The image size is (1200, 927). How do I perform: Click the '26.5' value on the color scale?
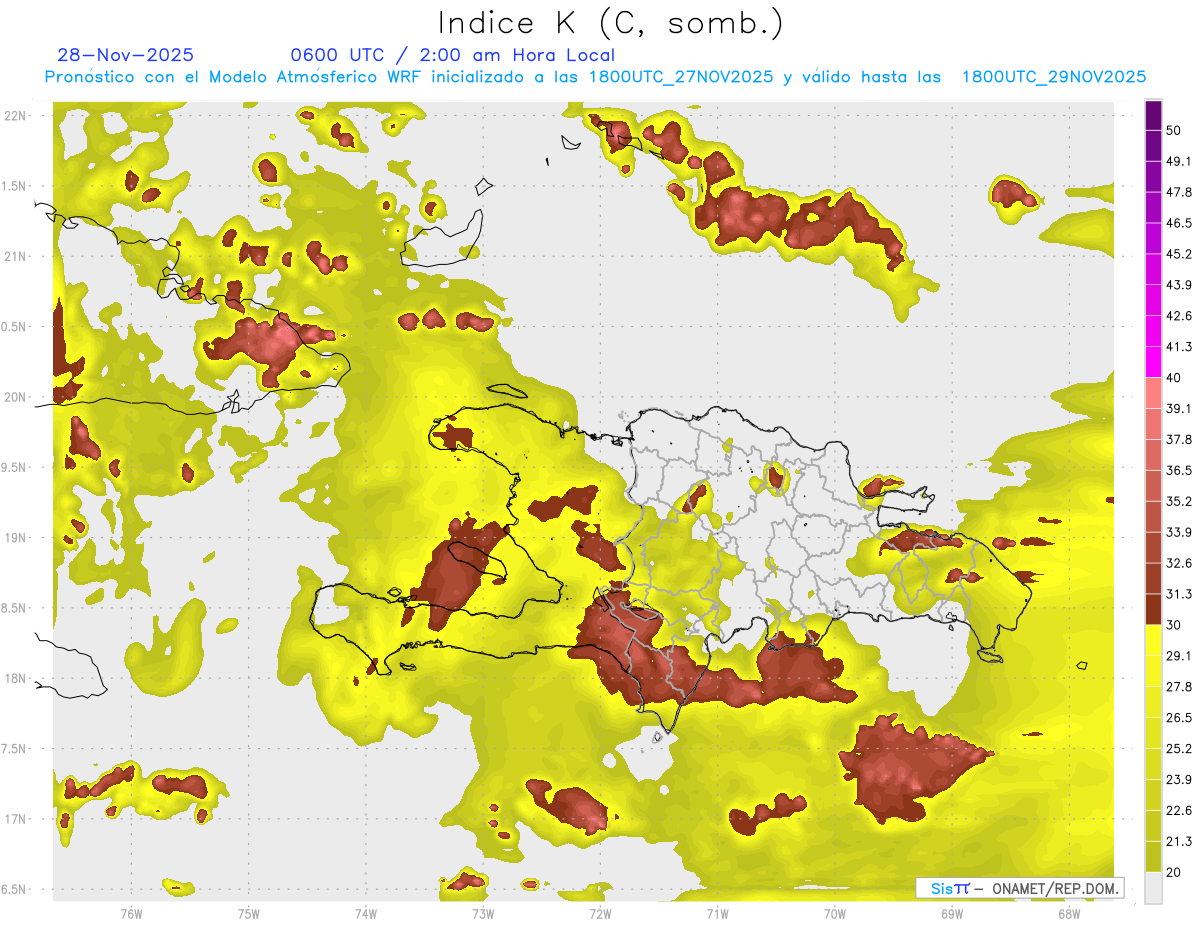pos(1178,717)
